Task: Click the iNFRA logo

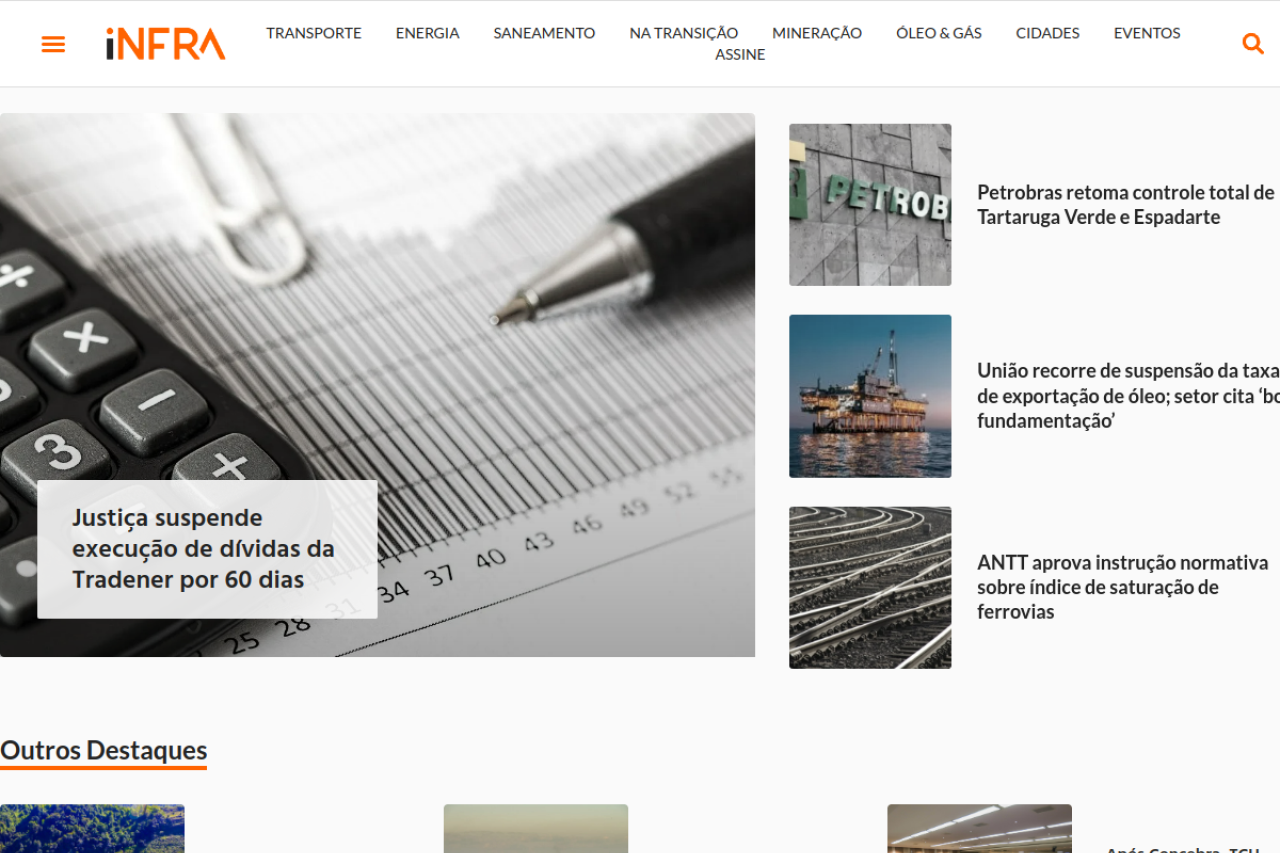Action: tap(166, 44)
